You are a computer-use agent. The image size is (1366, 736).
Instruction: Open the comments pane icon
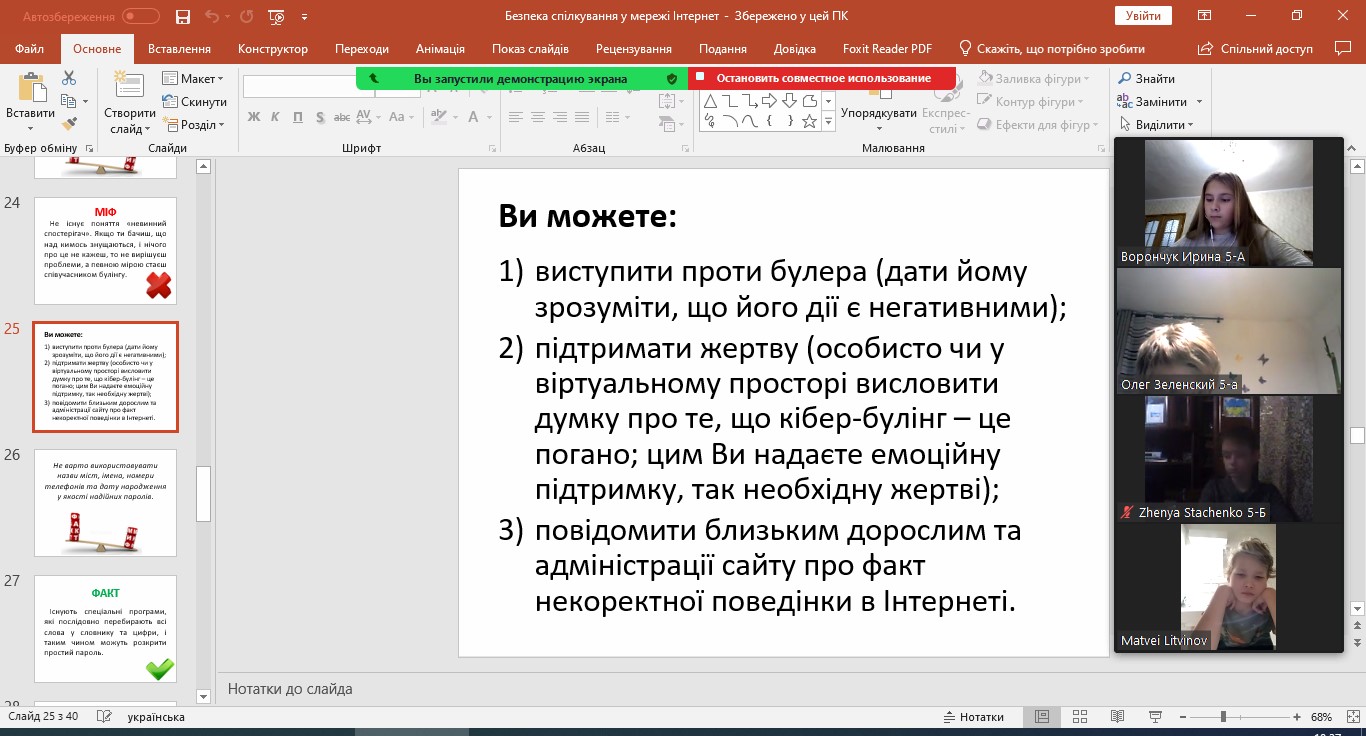pos(1342,49)
